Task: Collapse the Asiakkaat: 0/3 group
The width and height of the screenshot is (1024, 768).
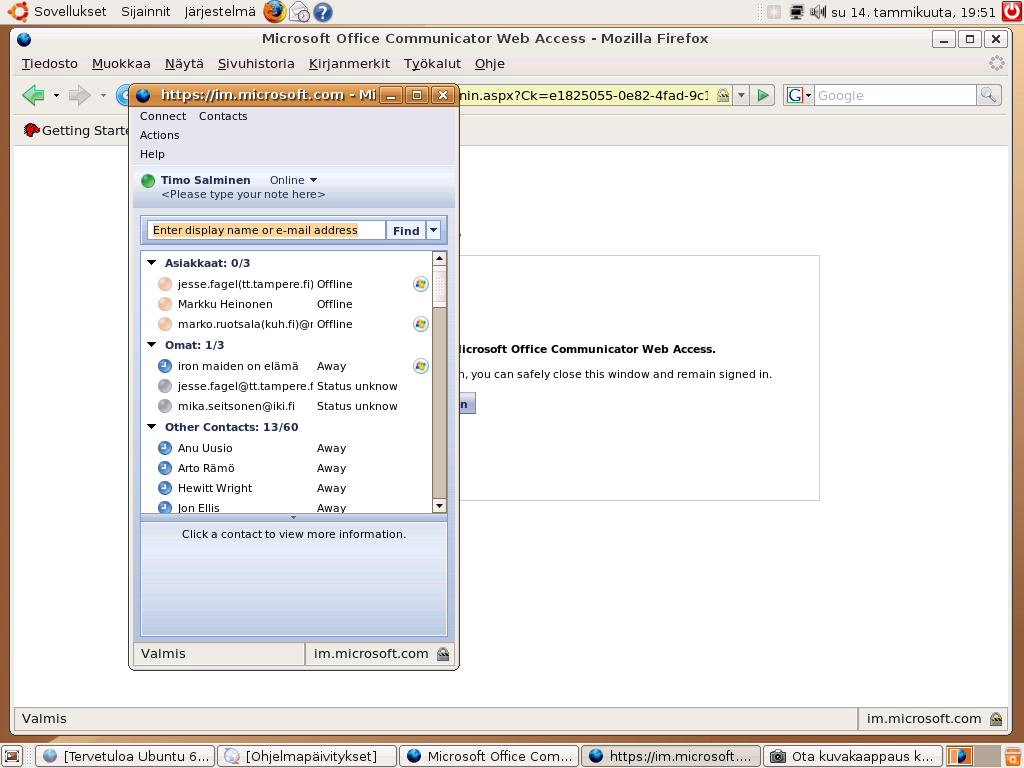Action: tap(152, 263)
